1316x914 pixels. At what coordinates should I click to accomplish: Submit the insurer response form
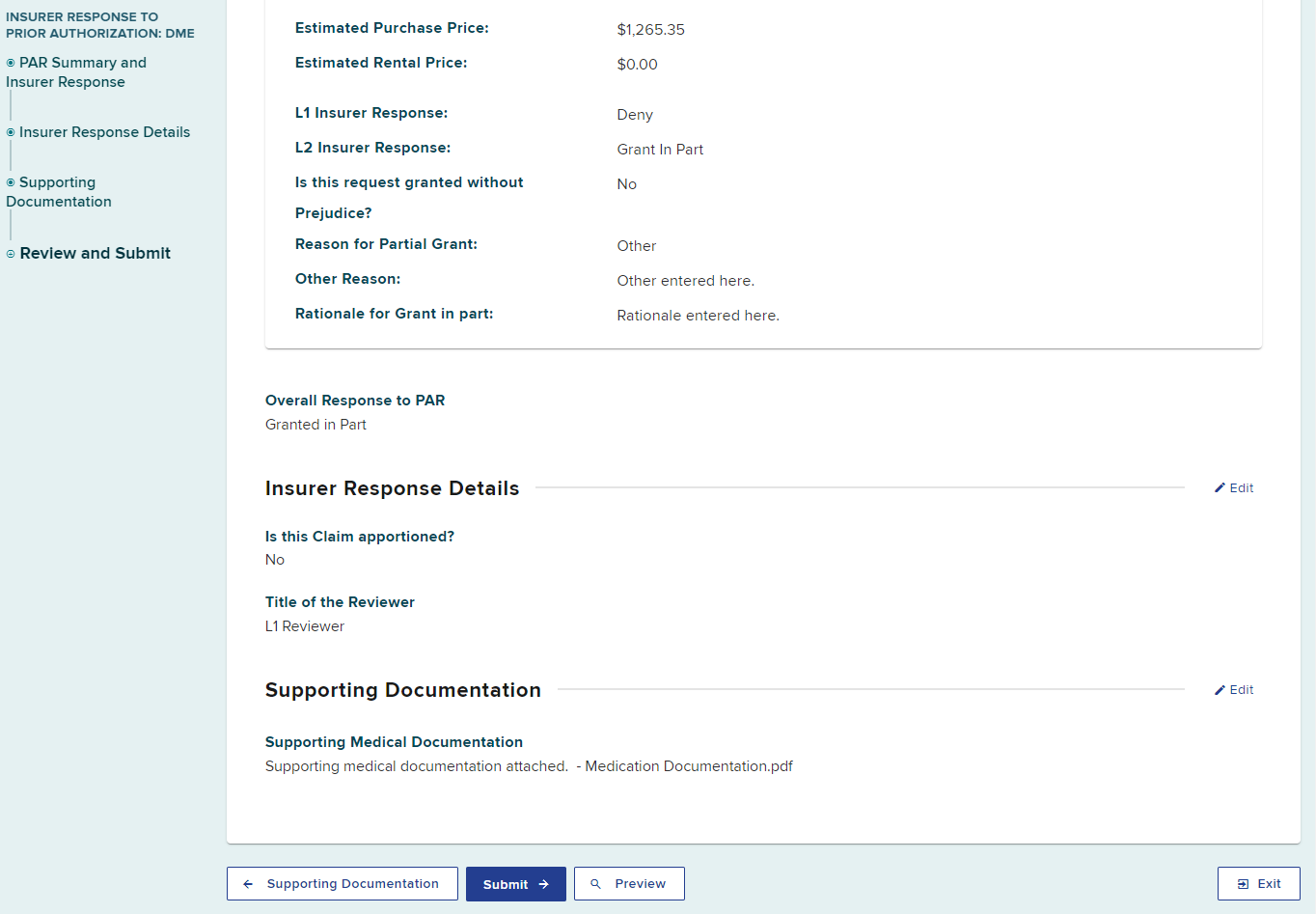tap(515, 883)
